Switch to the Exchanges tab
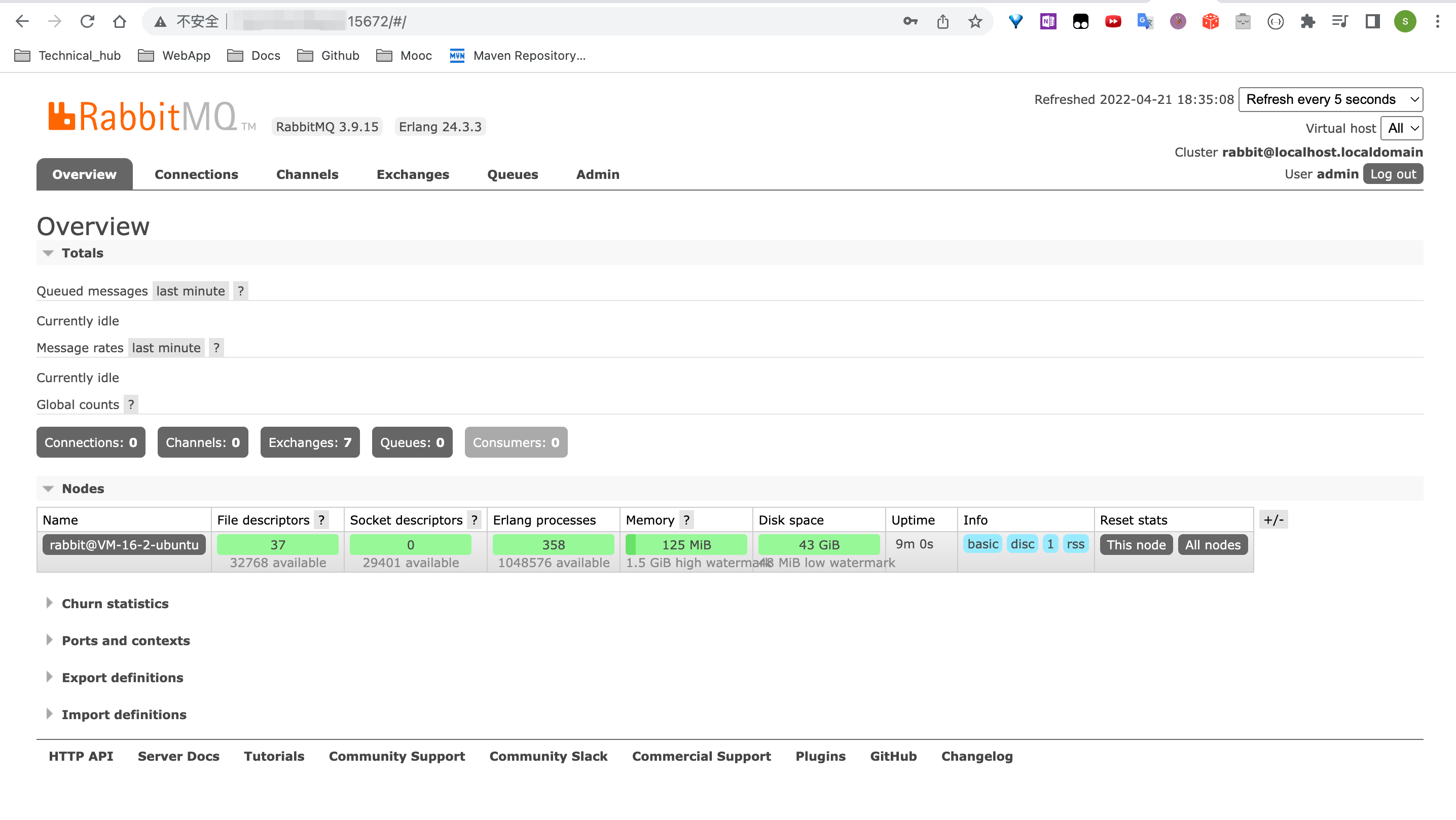Viewport: 1456px width, 820px height. click(413, 175)
